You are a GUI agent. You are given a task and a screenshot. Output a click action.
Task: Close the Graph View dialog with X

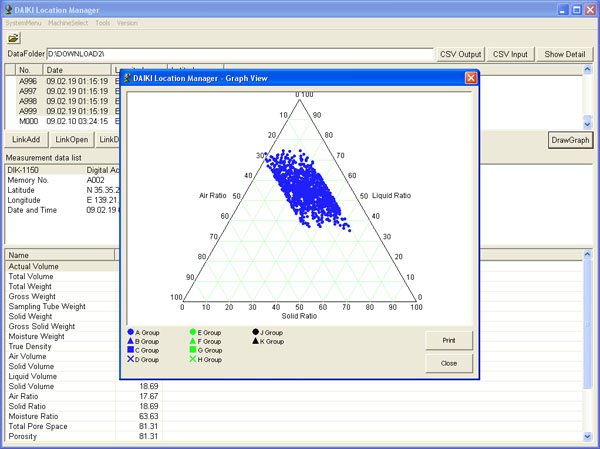[471, 78]
